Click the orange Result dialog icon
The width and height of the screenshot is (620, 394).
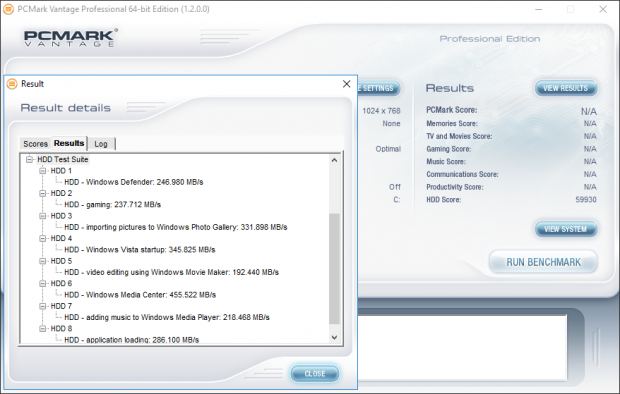click(12, 84)
